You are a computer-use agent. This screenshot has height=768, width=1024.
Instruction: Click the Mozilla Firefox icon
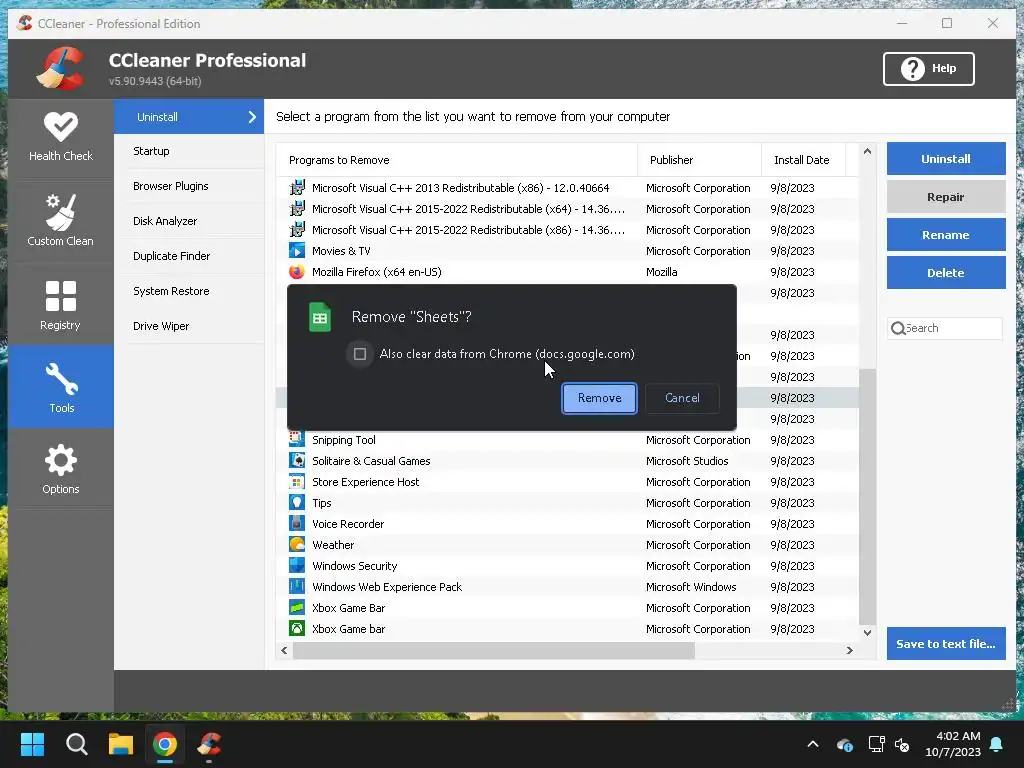[x=297, y=272]
